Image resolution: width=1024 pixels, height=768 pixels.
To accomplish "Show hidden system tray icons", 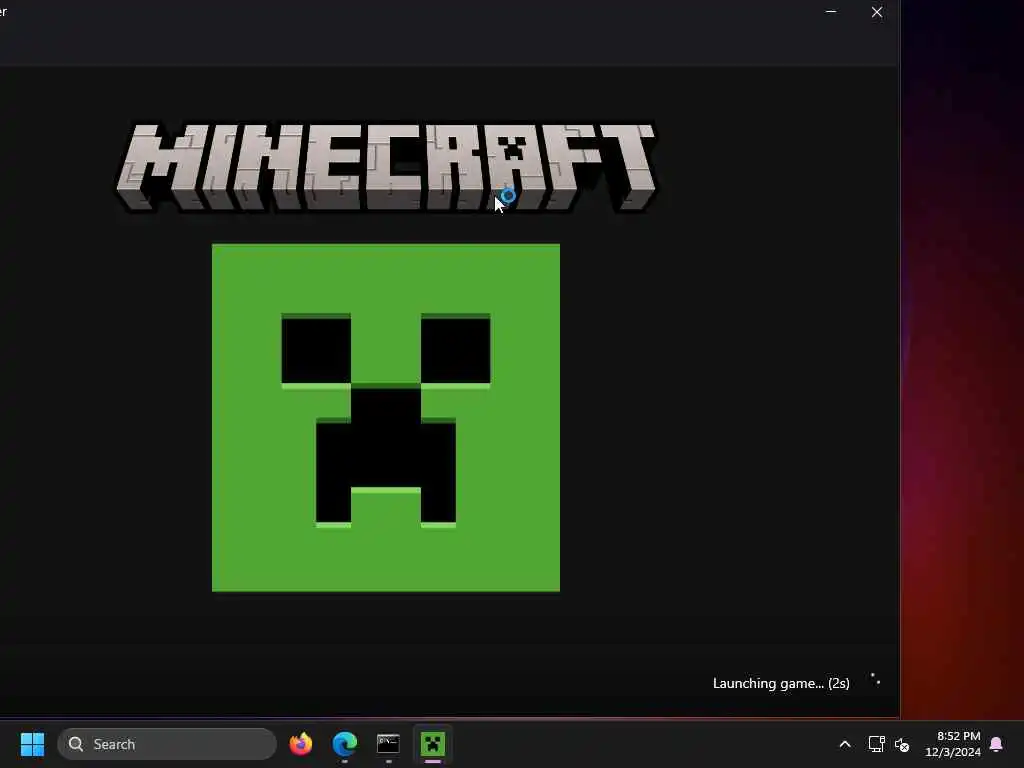I will (x=844, y=744).
